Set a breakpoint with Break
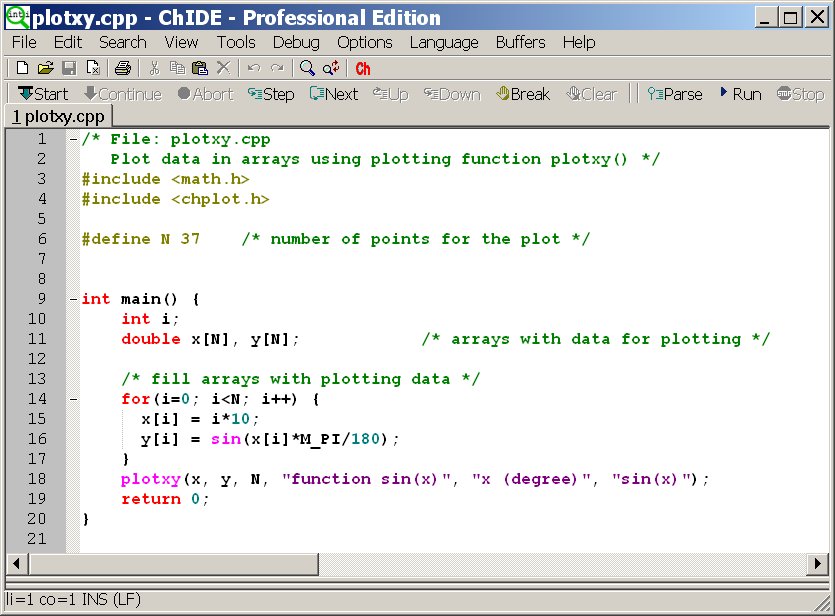This screenshot has height=616, width=835. click(x=522, y=94)
